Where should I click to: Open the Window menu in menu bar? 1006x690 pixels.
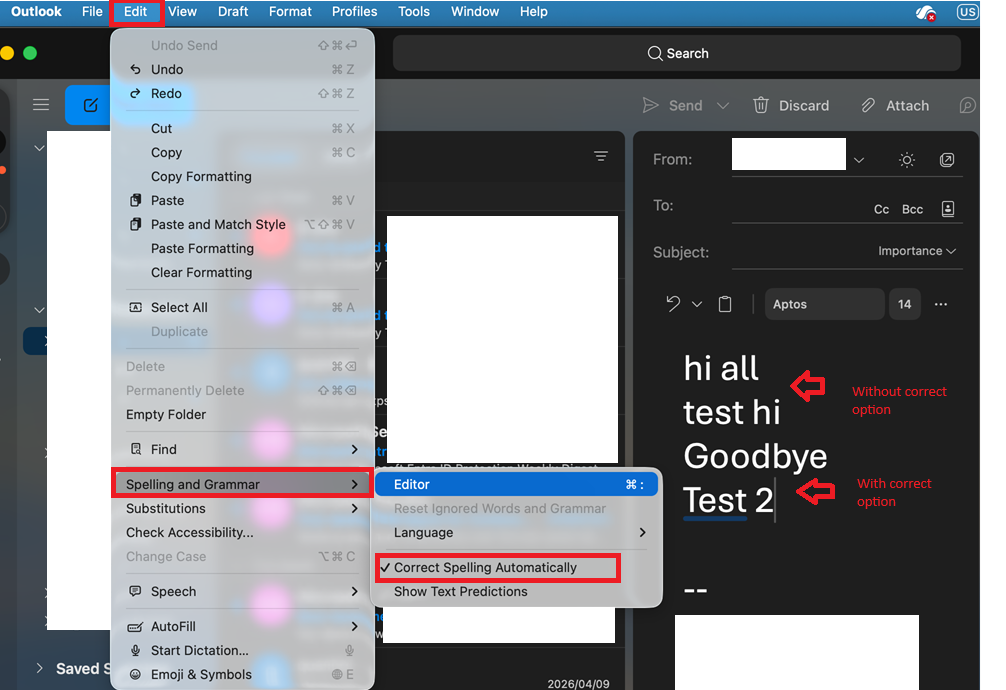click(475, 12)
